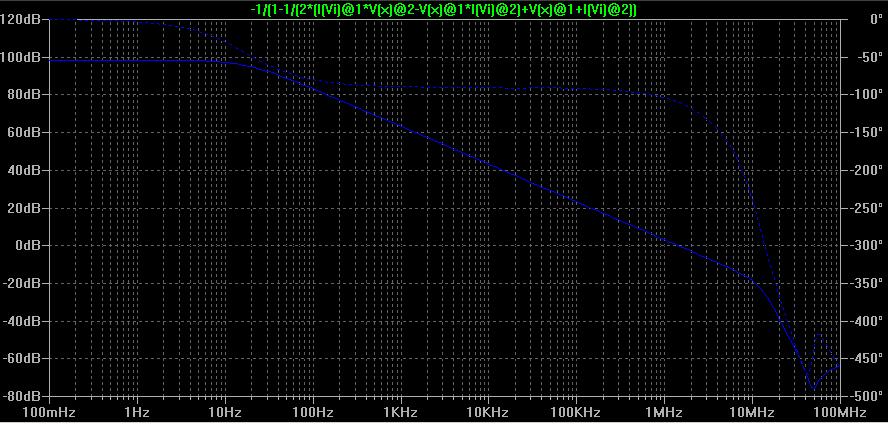Click the 60dB label on magnitude axis
Screen dimensions: 888x424
click(x=23, y=132)
